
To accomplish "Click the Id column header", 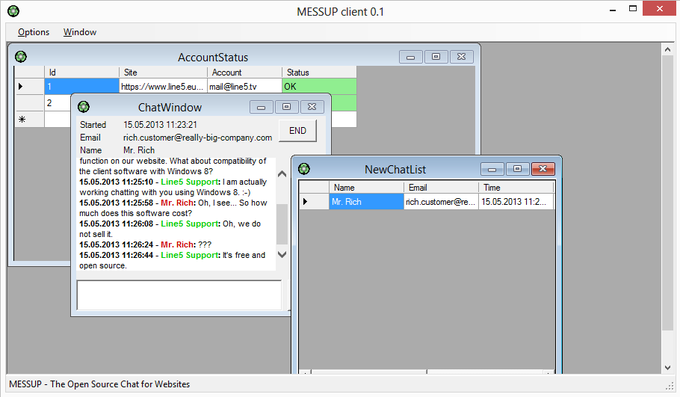I will pyautogui.click(x=82, y=72).
